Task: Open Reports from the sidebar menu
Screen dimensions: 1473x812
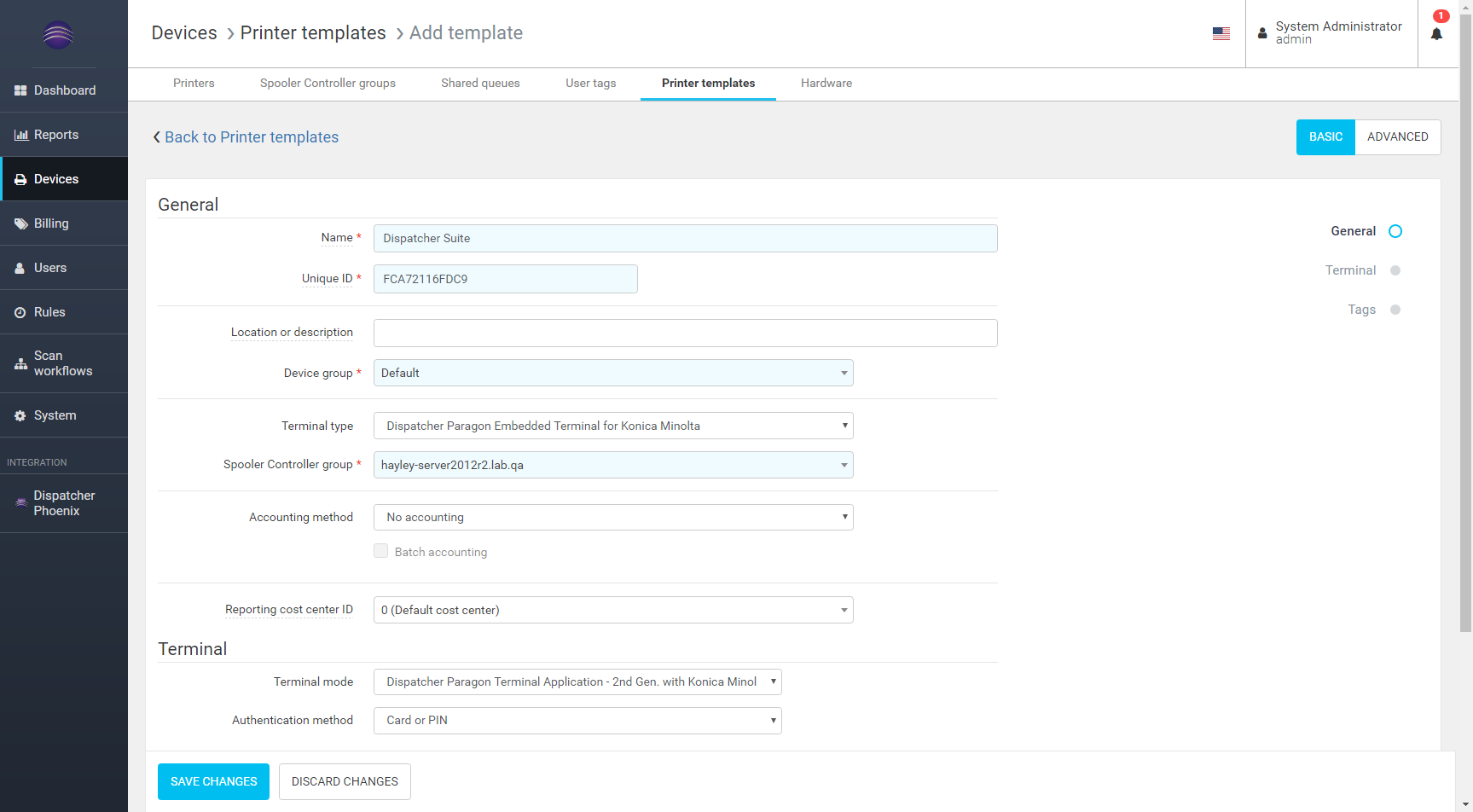Action: [64, 135]
